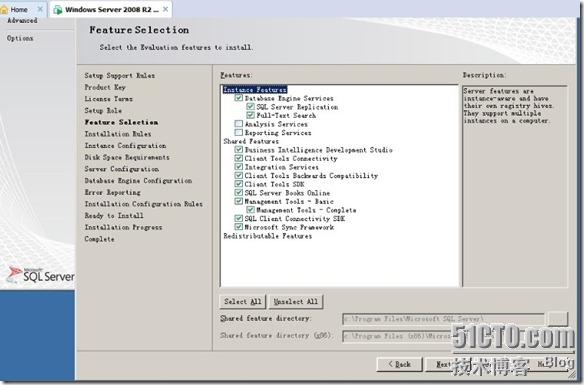Click the Windows Server VM tab icon

[x=58, y=10]
